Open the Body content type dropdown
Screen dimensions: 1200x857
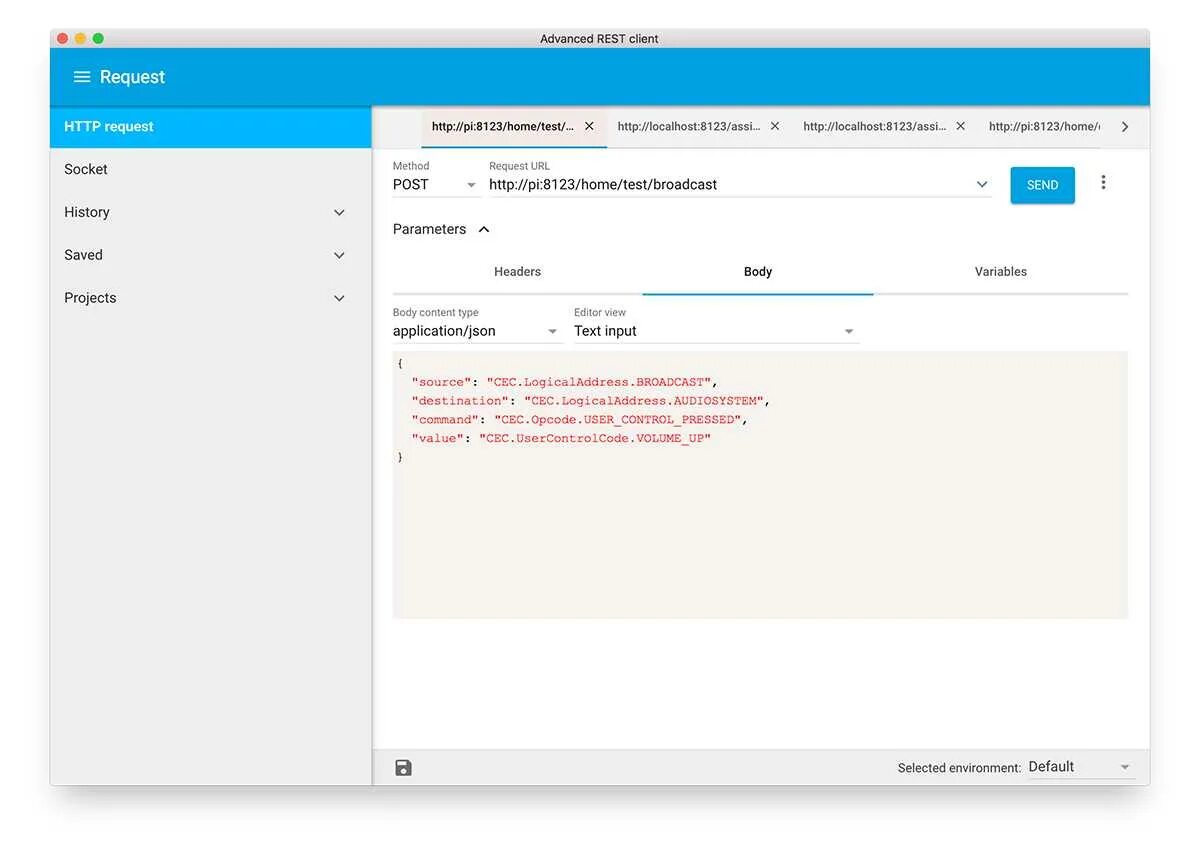pos(476,331)
